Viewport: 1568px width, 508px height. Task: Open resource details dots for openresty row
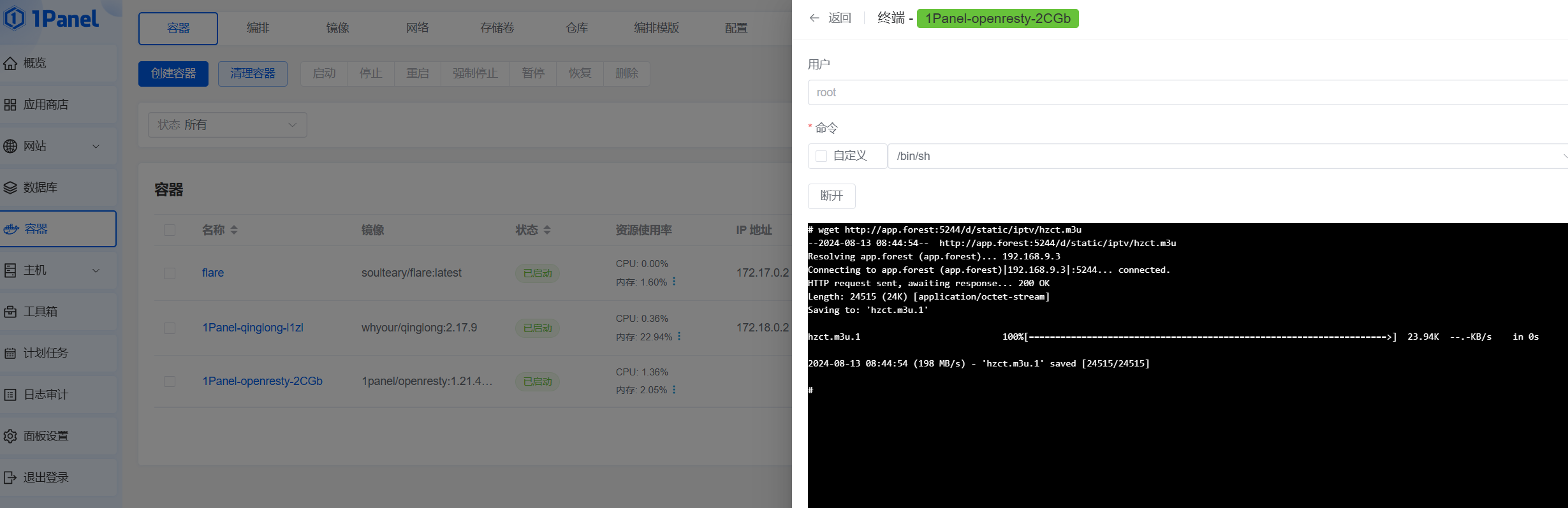click(x=674, y=389)
